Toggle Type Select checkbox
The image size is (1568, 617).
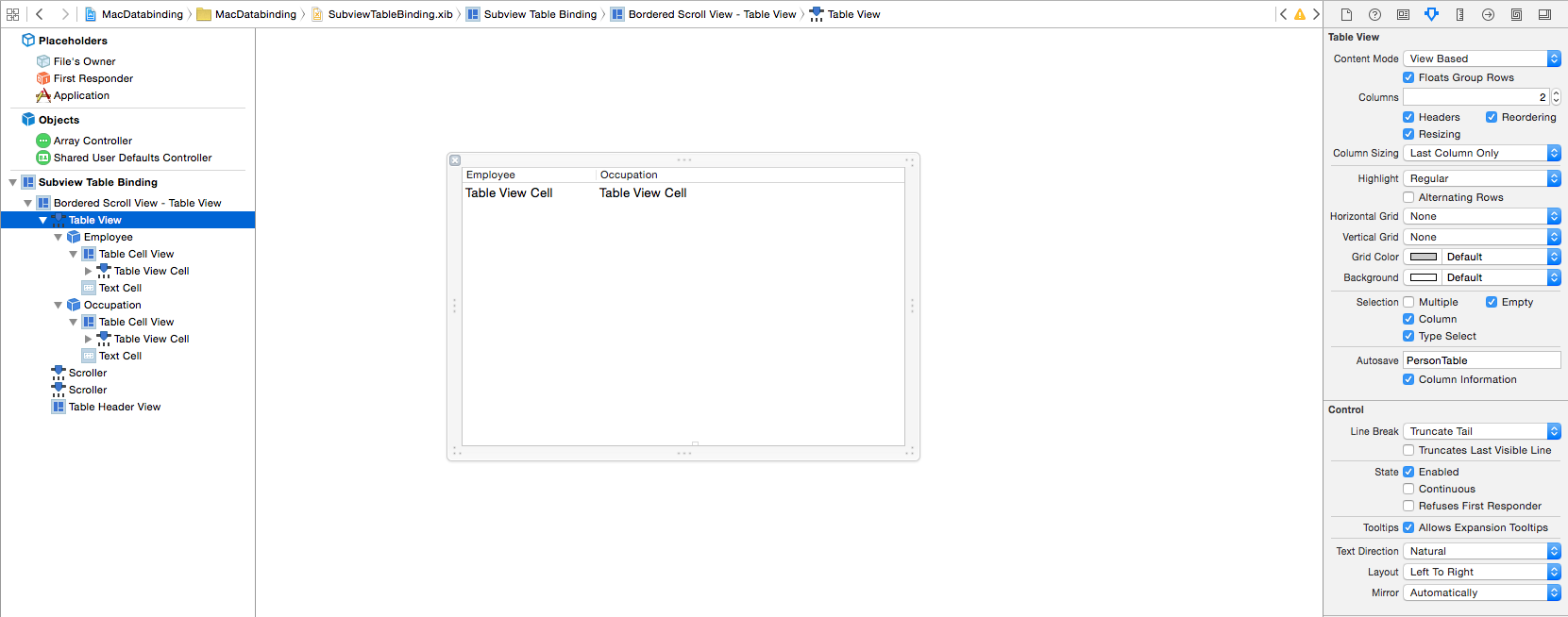(1408, 336)
